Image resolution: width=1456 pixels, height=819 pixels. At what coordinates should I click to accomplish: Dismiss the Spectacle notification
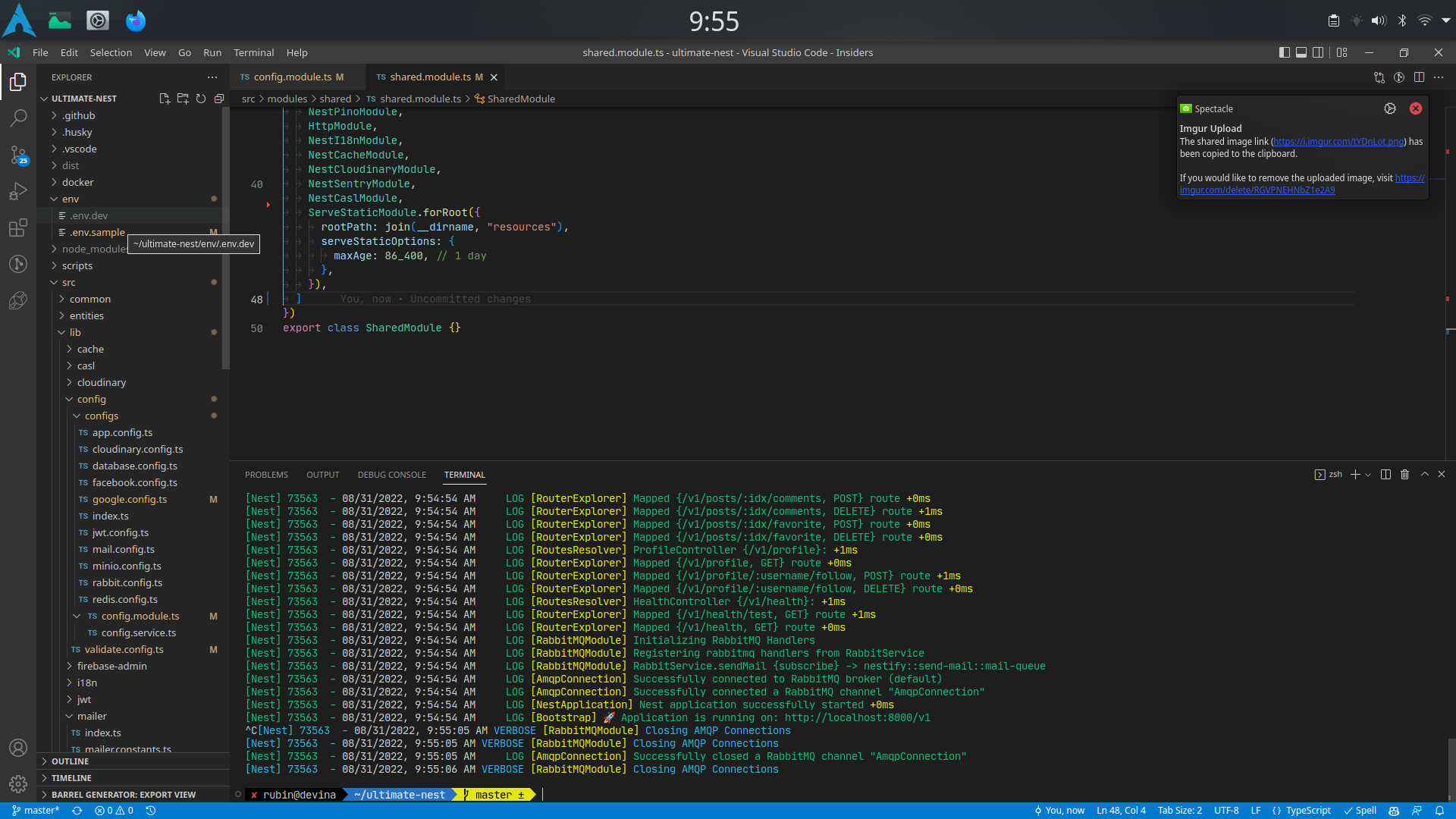coord(1416,108)
